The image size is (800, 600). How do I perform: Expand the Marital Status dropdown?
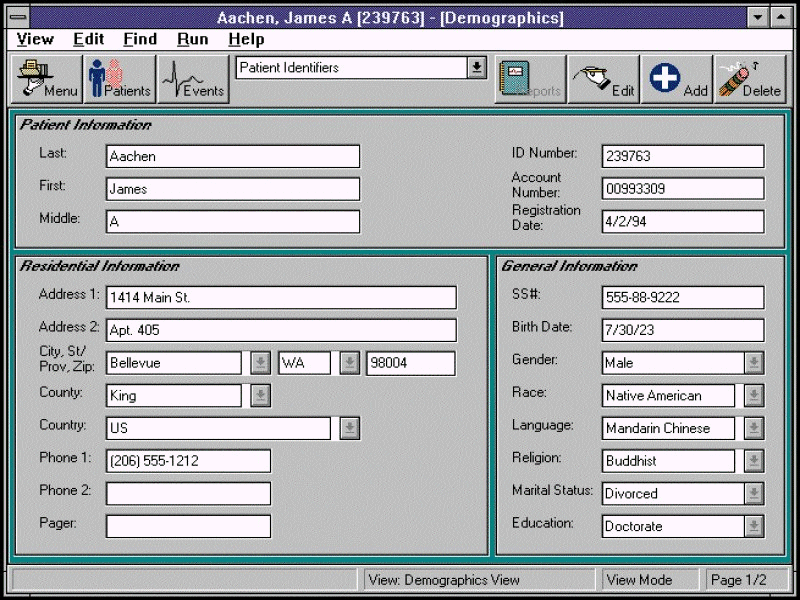754,494
